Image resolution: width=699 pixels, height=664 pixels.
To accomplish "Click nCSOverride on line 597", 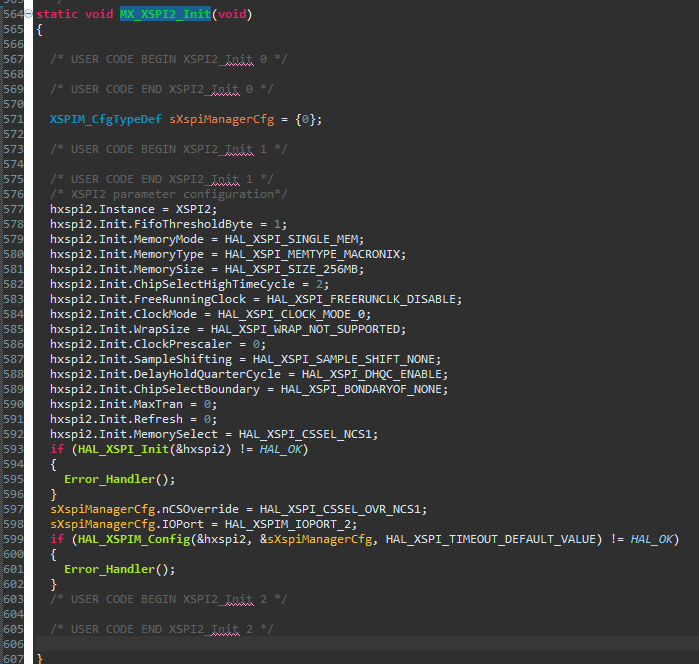I will point(200,509).
